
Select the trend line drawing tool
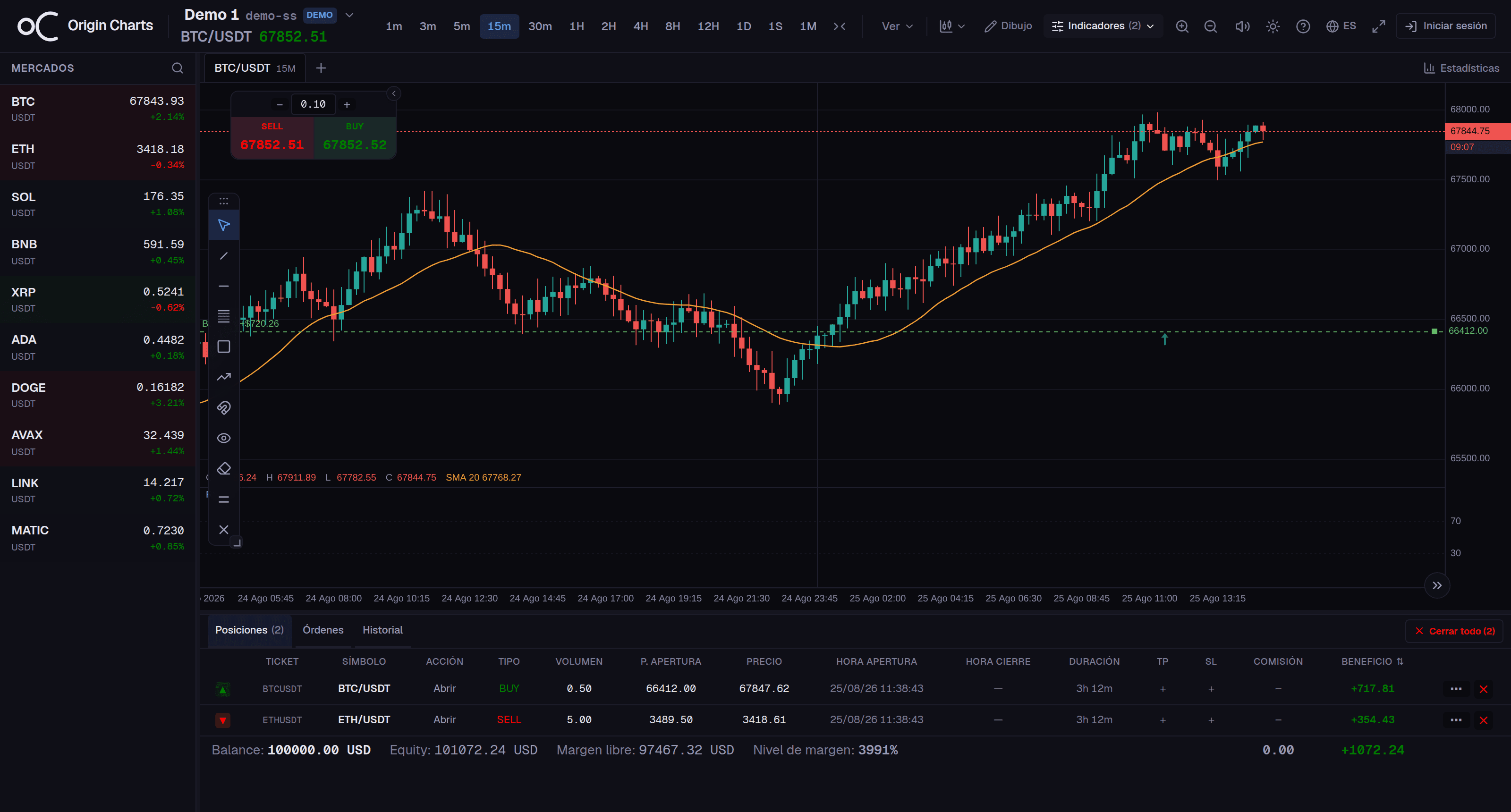(223, 255)
